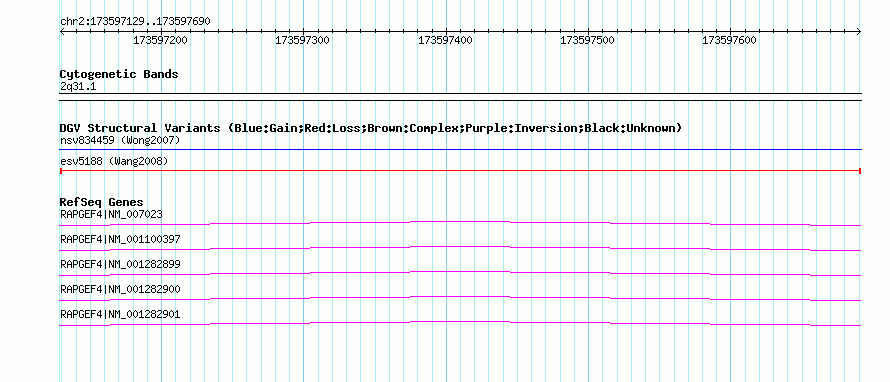
Task: Open RAPGEF4|NM_007023 transcript label
Action: point(111,215)
